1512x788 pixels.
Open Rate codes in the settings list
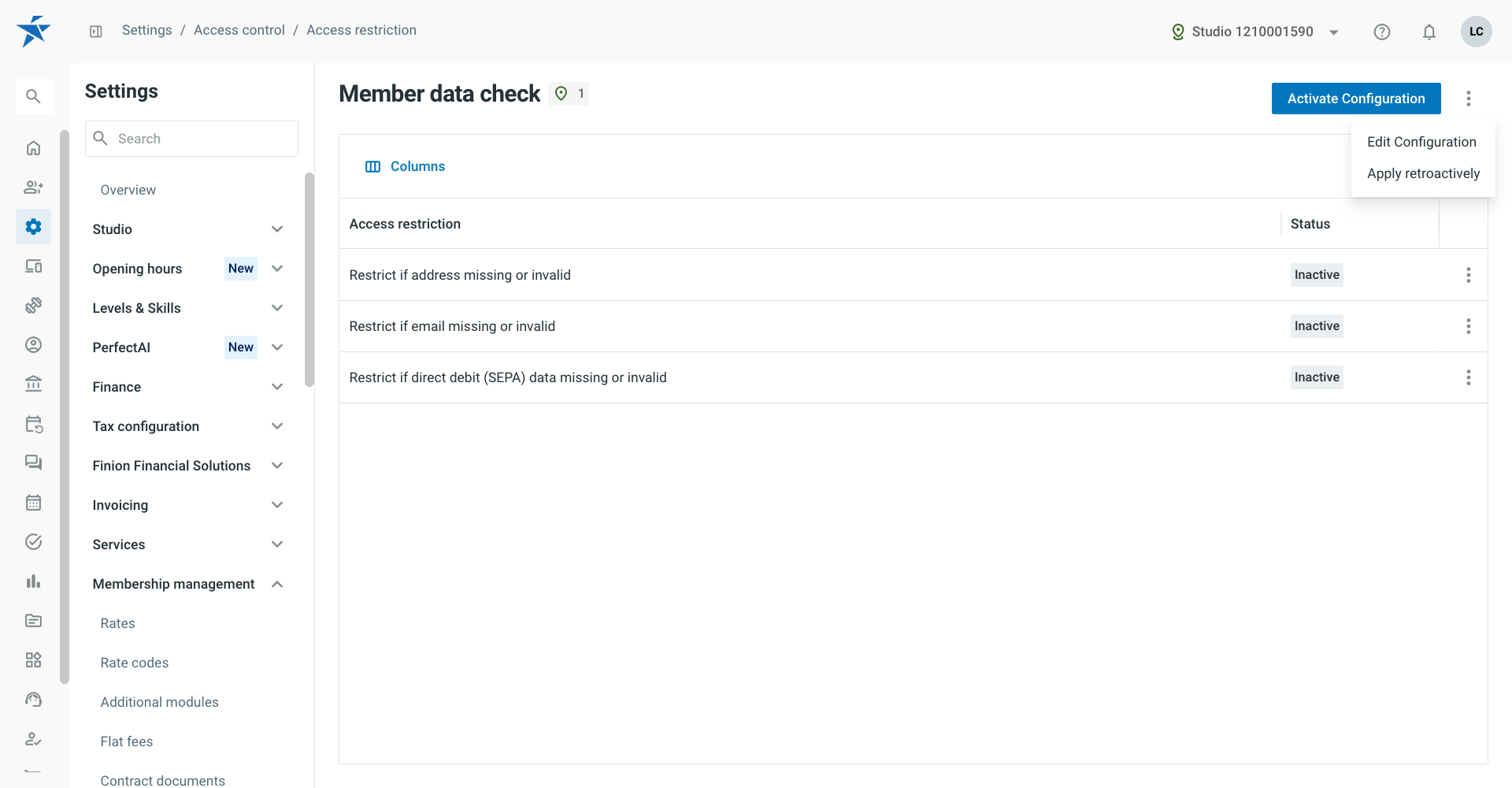(x=135, y=663)
